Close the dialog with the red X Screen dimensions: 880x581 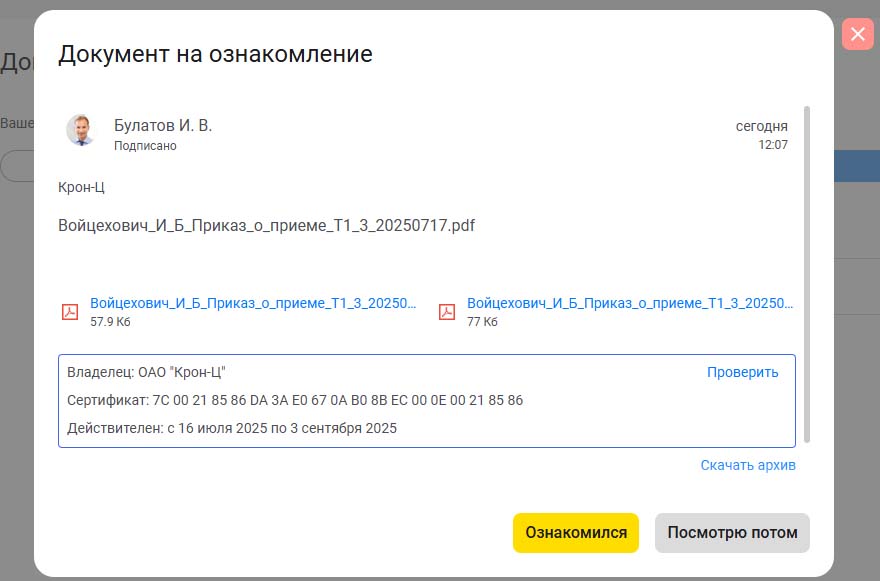(857, 35)
